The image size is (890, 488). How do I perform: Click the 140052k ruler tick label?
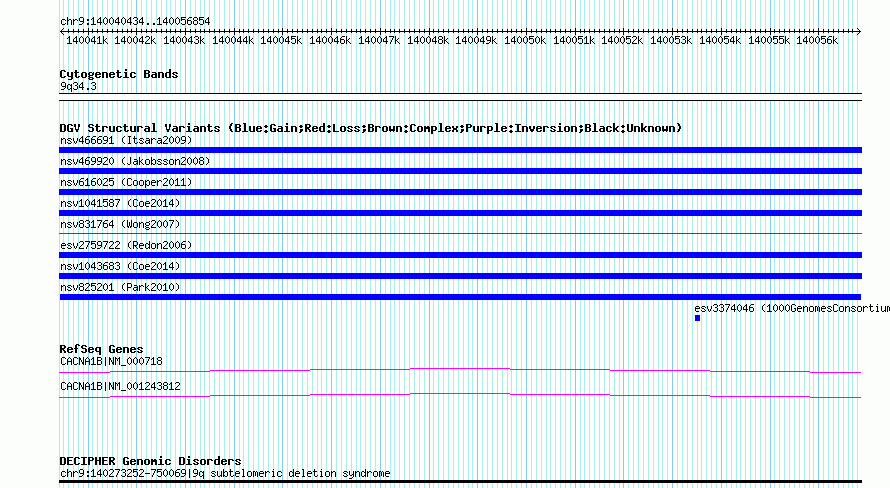[x=622, y=40]
